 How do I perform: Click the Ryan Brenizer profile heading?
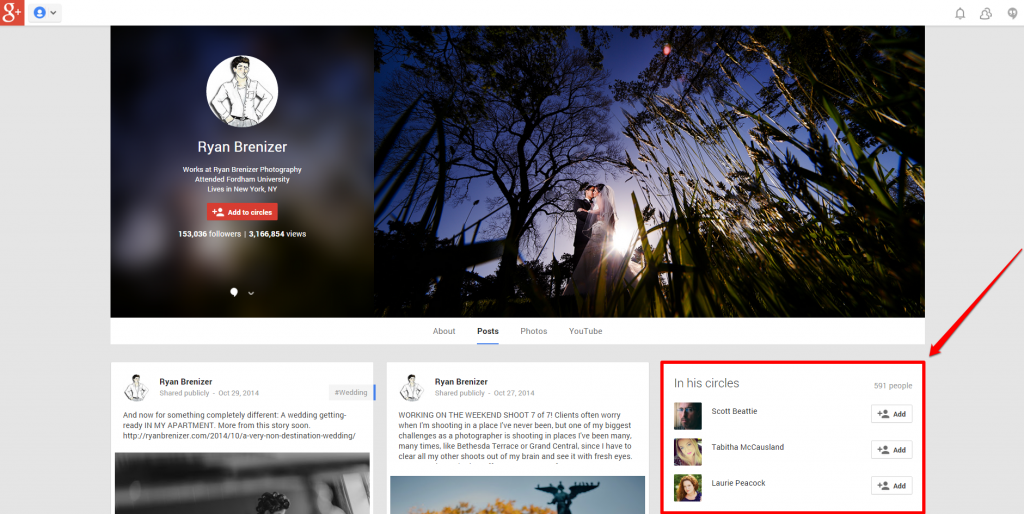pyautogui.click(x=242, y=147)
